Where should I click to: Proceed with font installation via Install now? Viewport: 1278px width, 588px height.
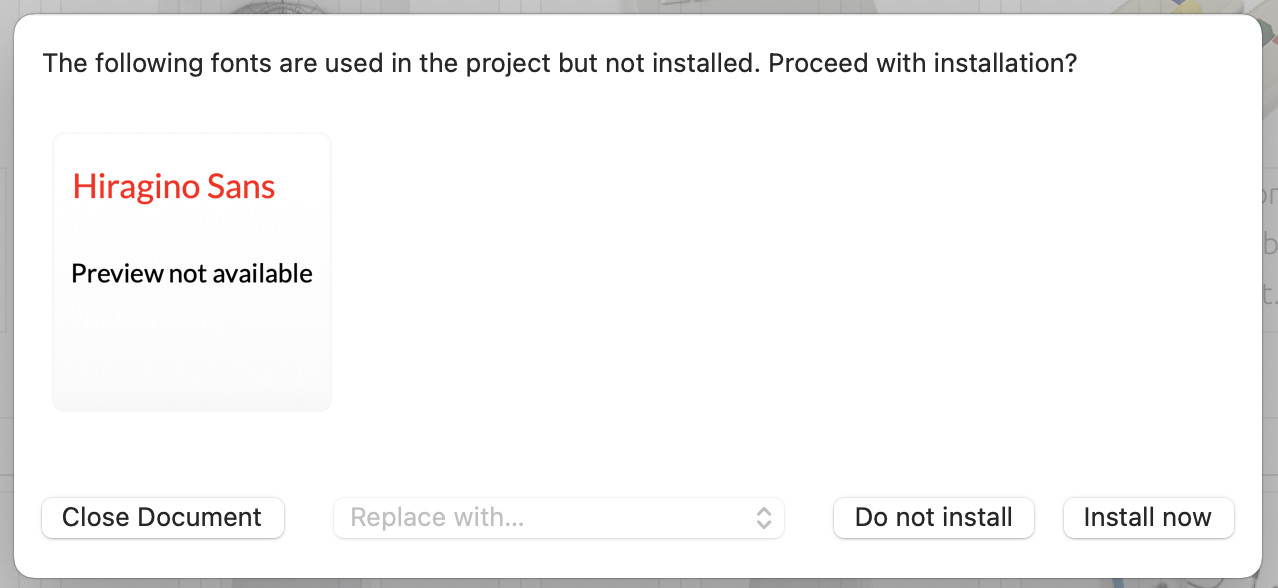coord(1148,518)
